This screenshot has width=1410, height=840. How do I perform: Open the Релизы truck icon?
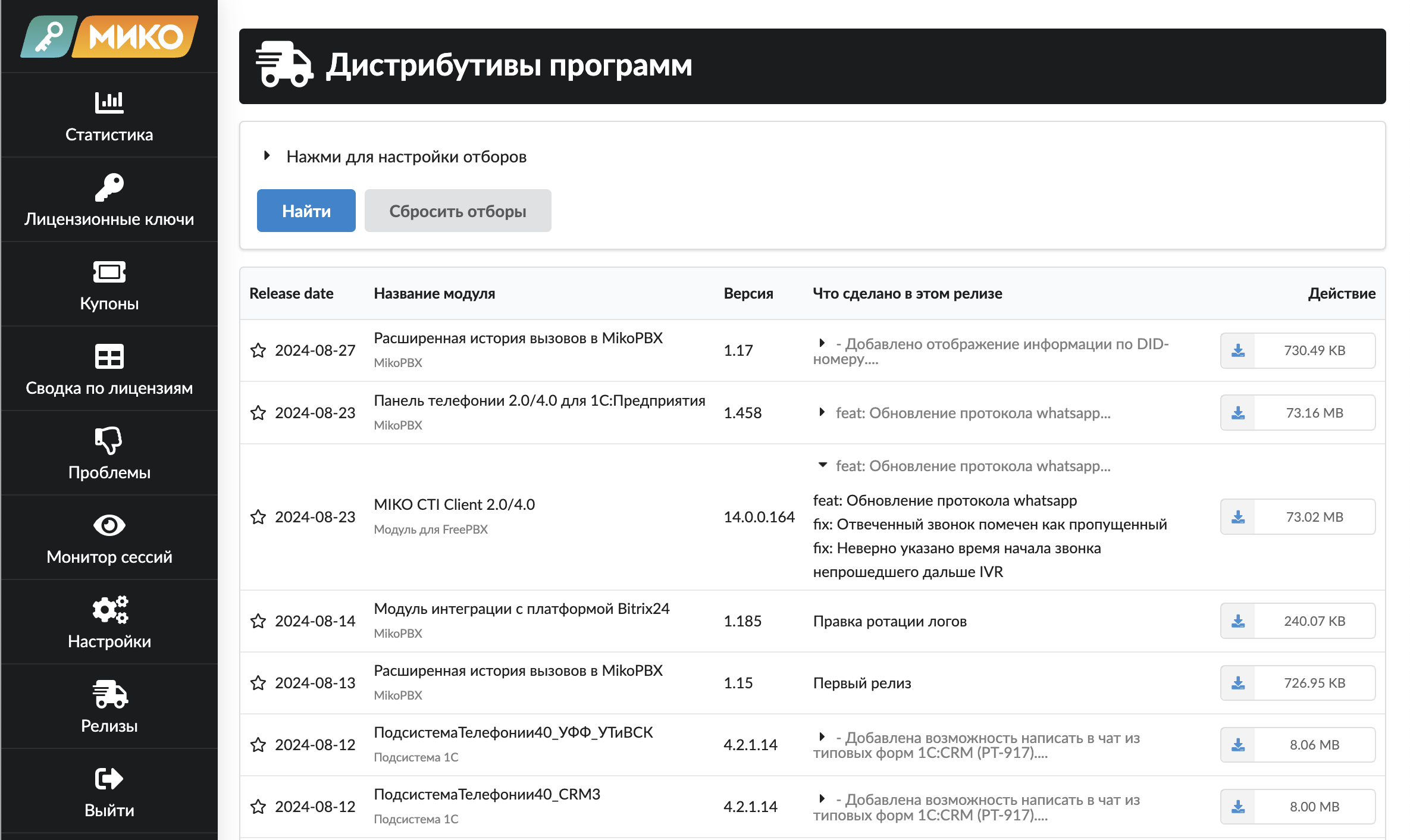[110, 694]
